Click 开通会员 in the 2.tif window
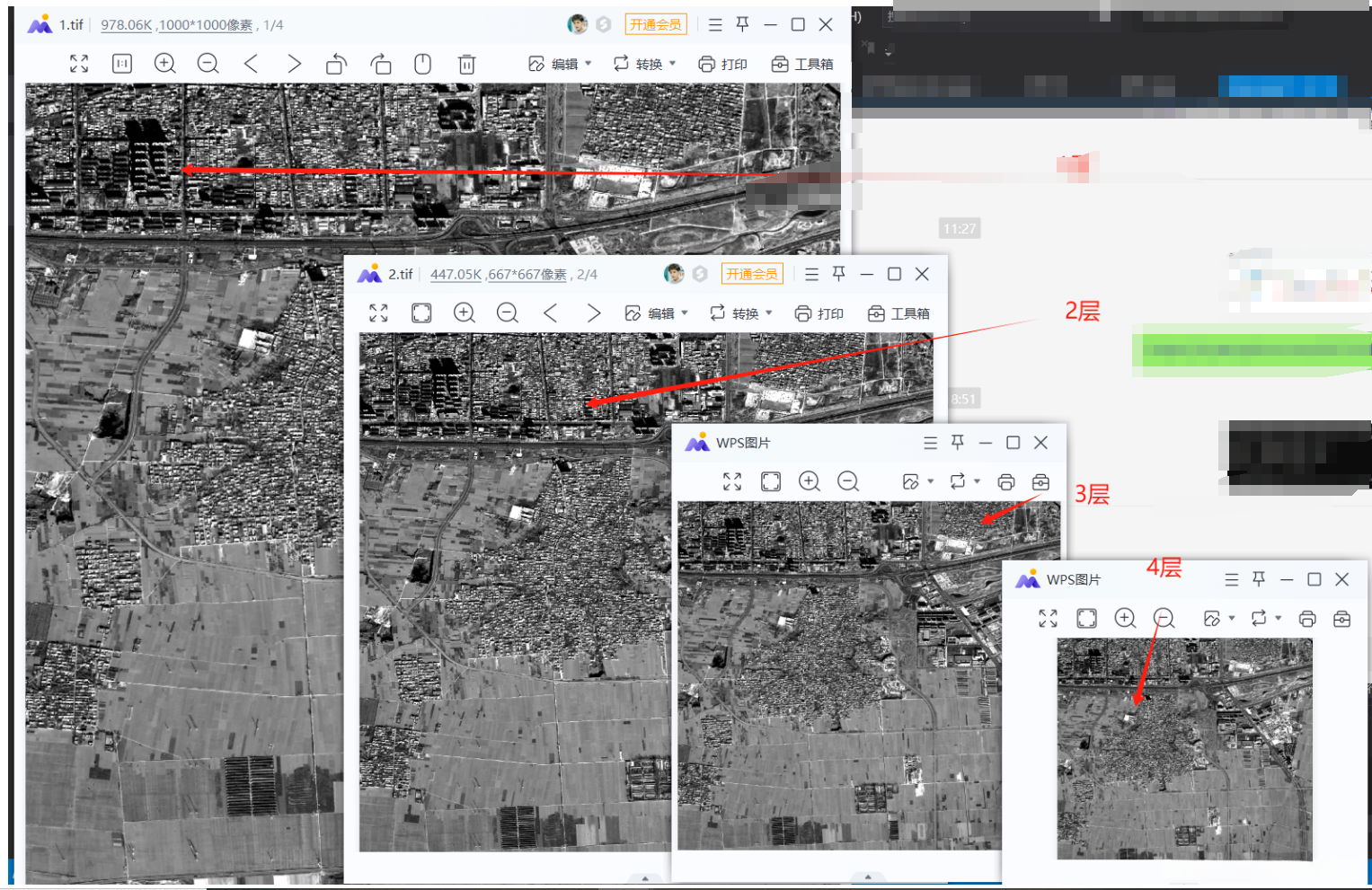 coord(753,274)
